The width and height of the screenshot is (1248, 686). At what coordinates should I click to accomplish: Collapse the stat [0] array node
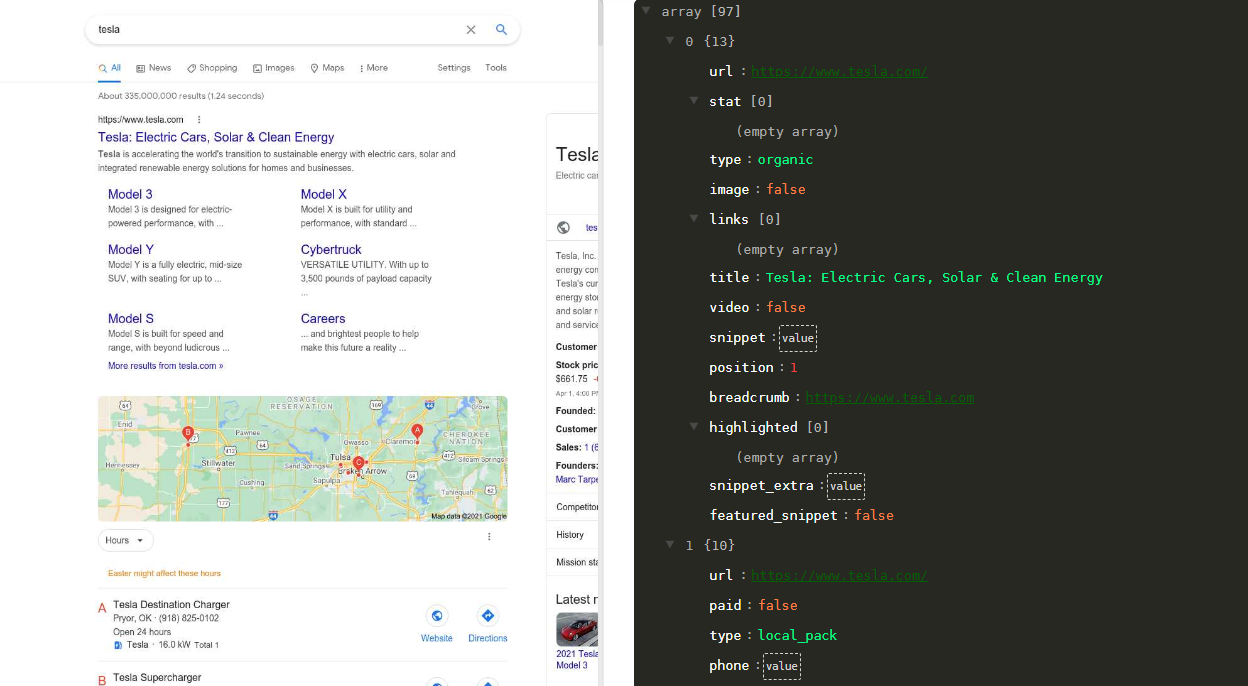(x=694, y=101)
